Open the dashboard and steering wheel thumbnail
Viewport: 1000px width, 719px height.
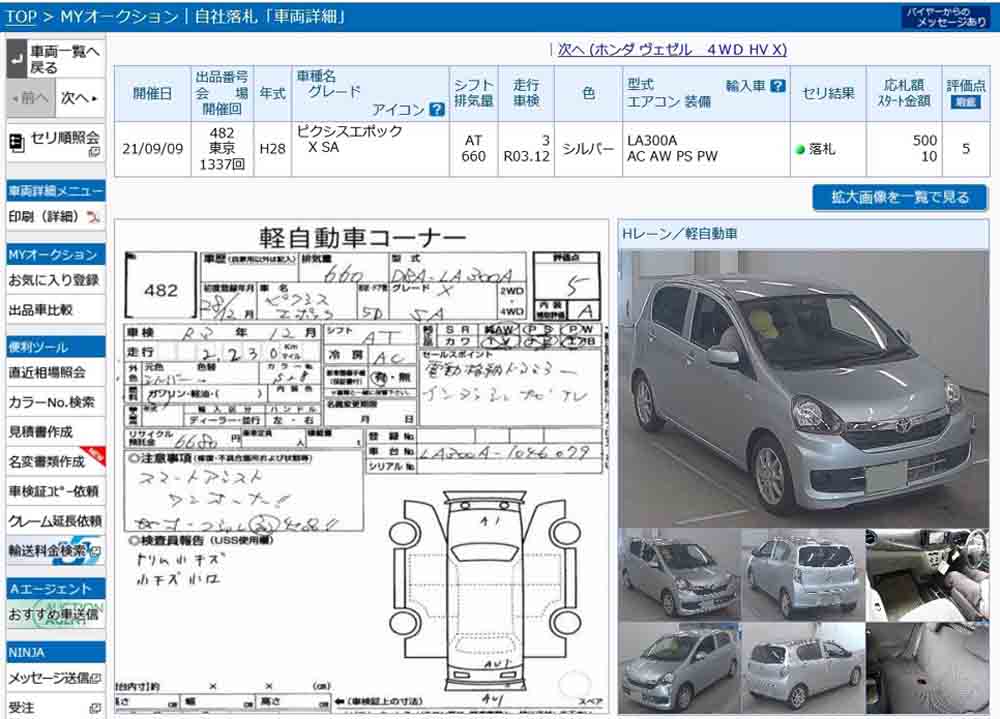pyautogui.click(x=927, y=574)
